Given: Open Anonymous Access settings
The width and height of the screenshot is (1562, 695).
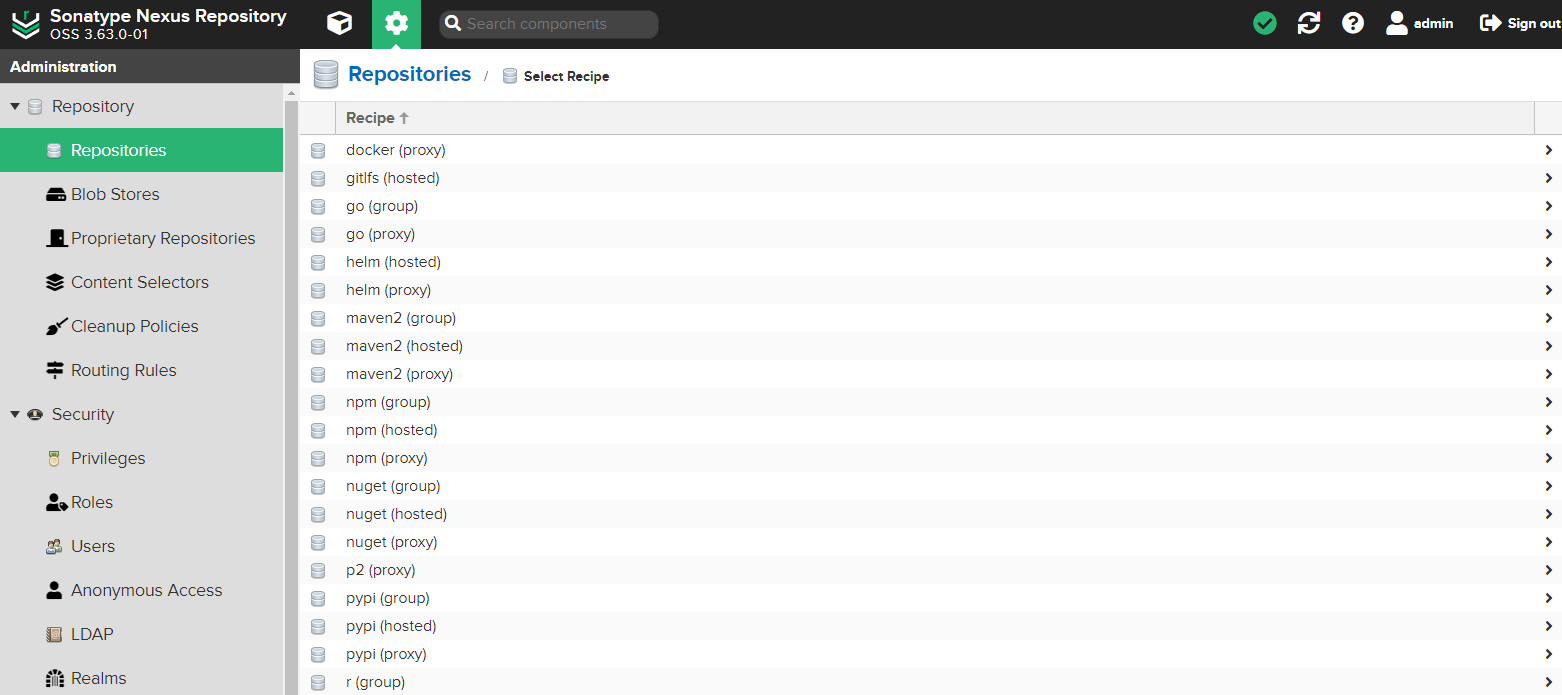Looking at the screenshot, I should (x=142, y=590).
